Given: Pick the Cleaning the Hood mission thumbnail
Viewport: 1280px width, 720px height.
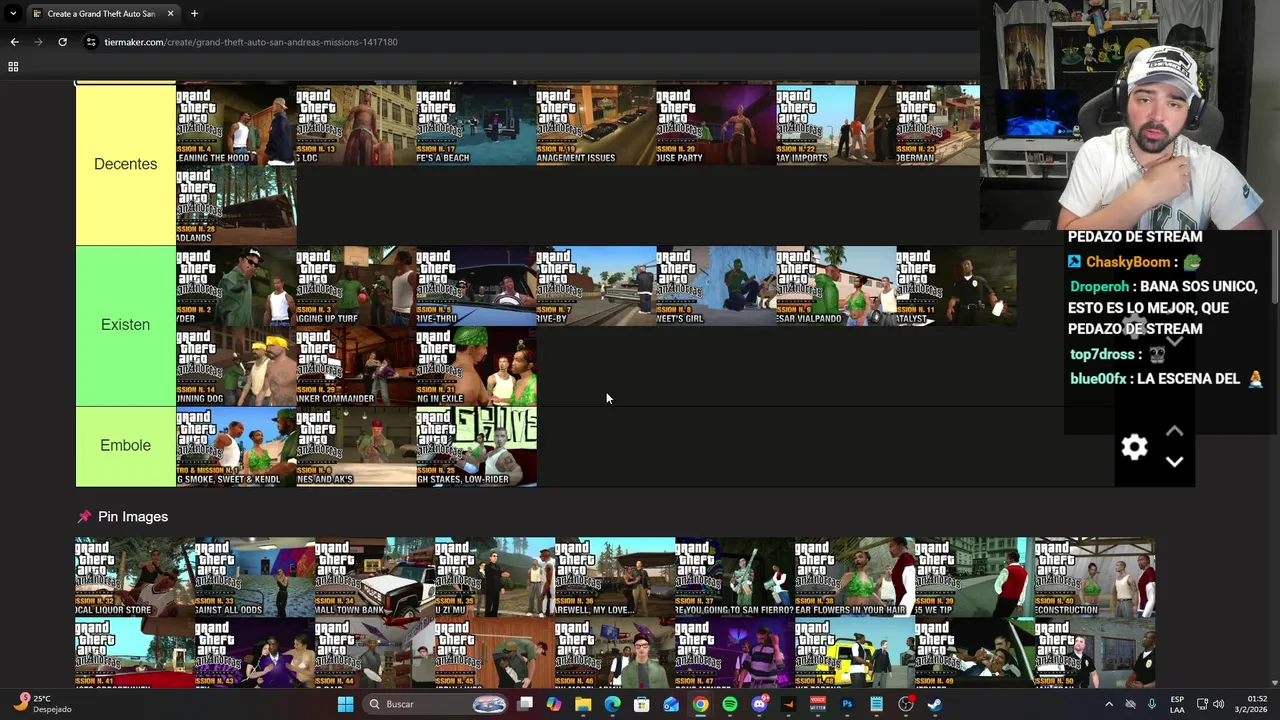Looking at the screenshot, I should 236,125.
